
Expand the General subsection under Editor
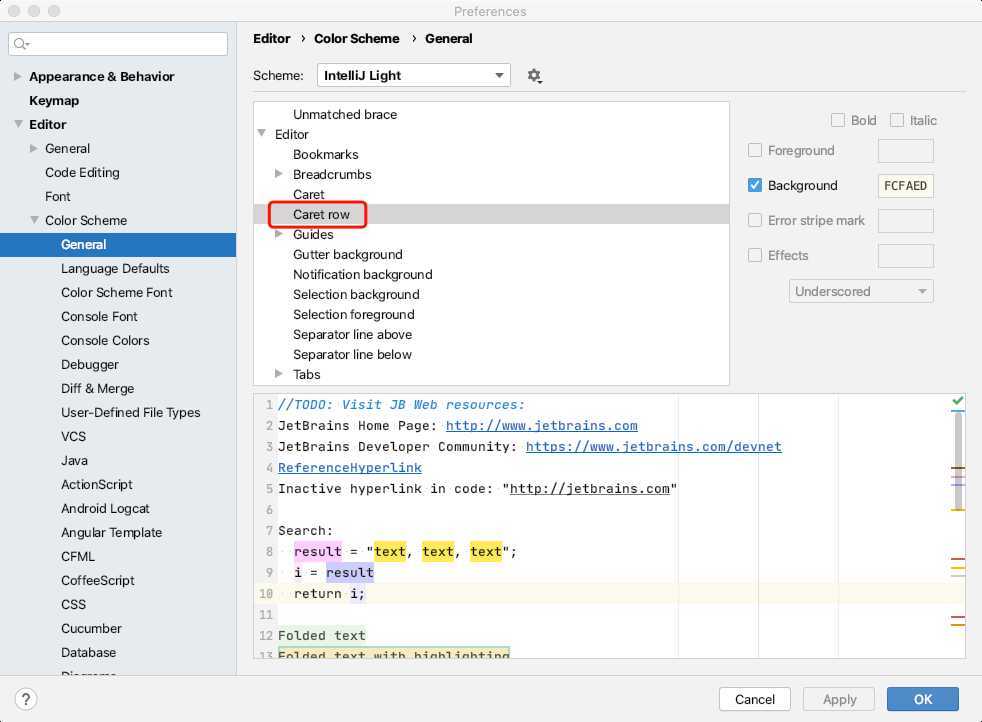[x=33, y=148]
